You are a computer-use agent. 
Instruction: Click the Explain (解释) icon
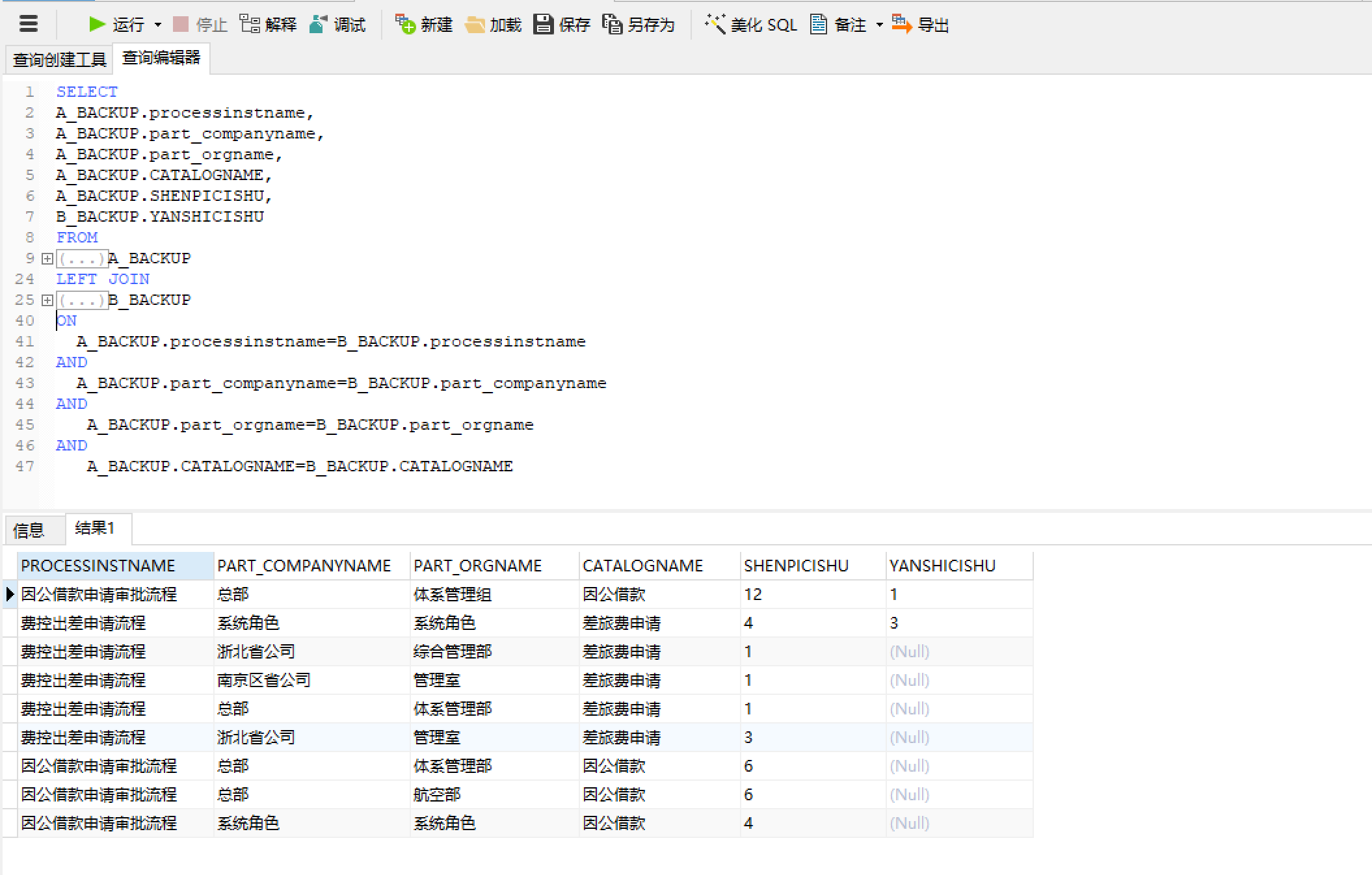(x=250, y=24)
